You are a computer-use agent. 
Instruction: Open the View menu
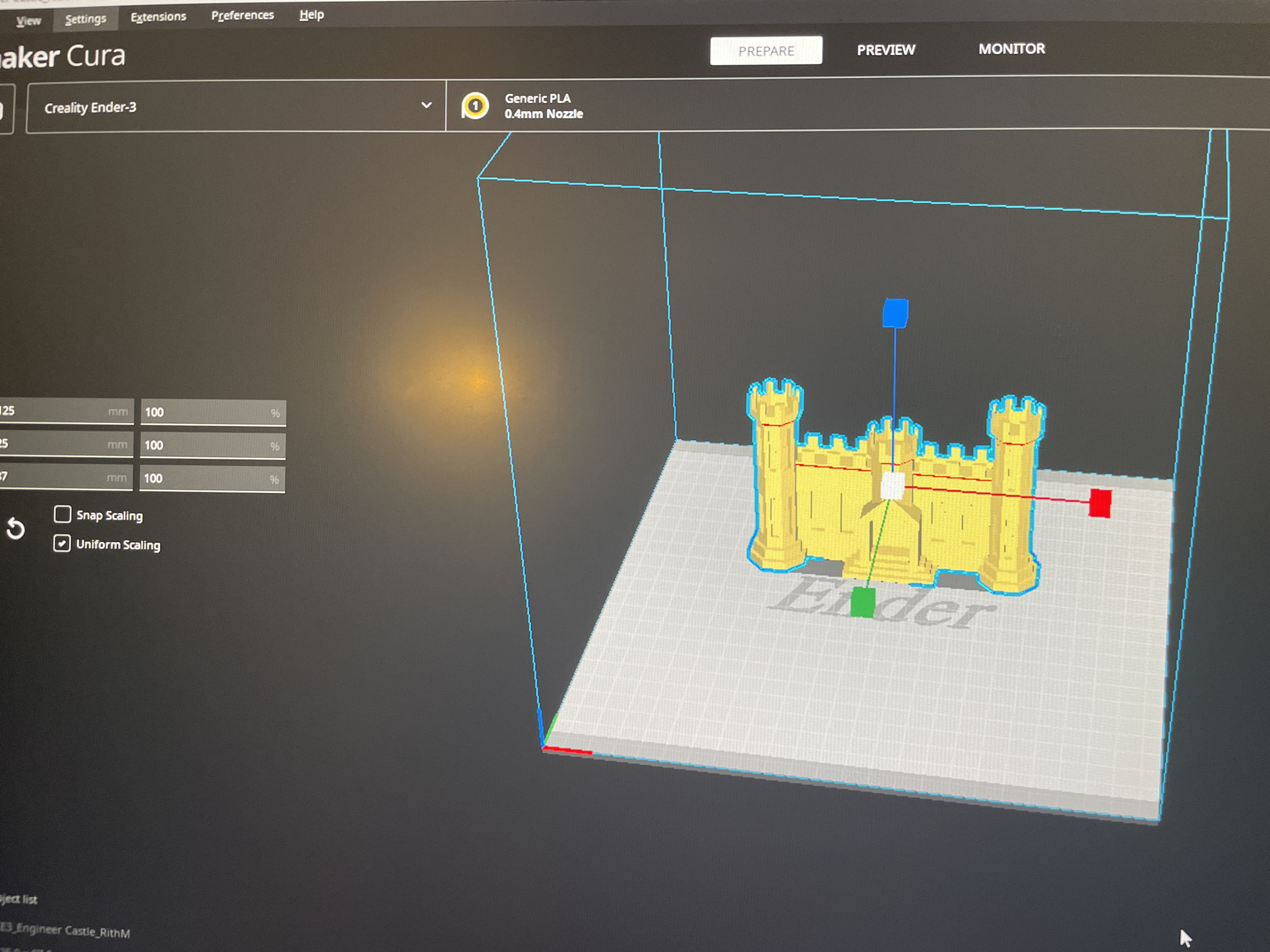pyautogui.click(x=28, y=21)
